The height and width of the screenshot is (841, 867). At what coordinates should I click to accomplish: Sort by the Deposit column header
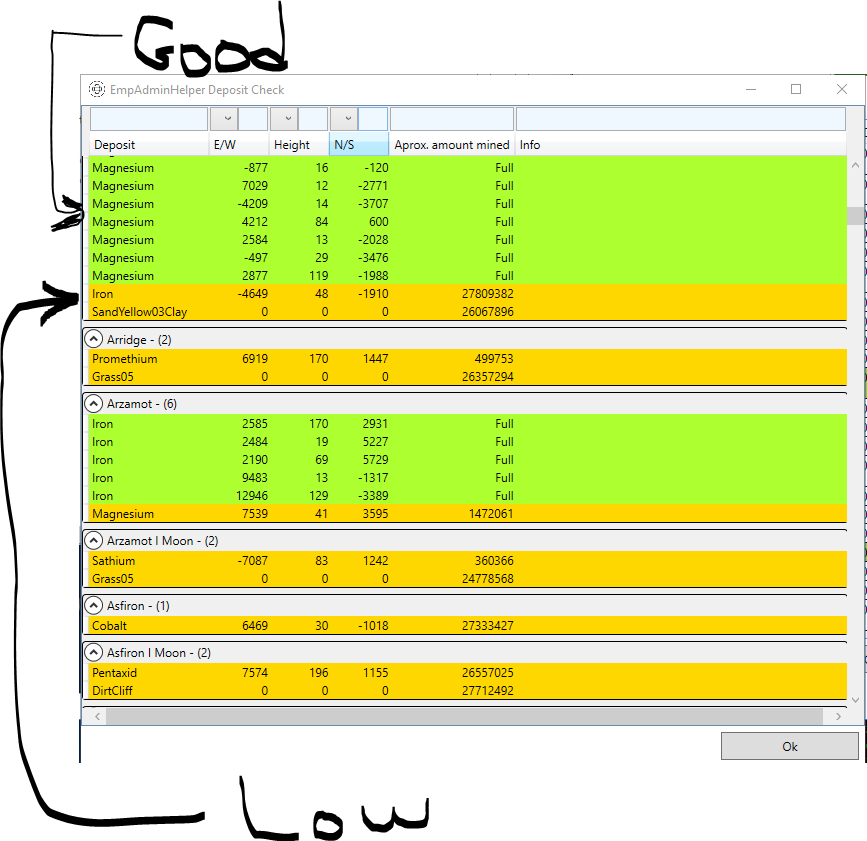pyautogui.click(x=148, y=145)
